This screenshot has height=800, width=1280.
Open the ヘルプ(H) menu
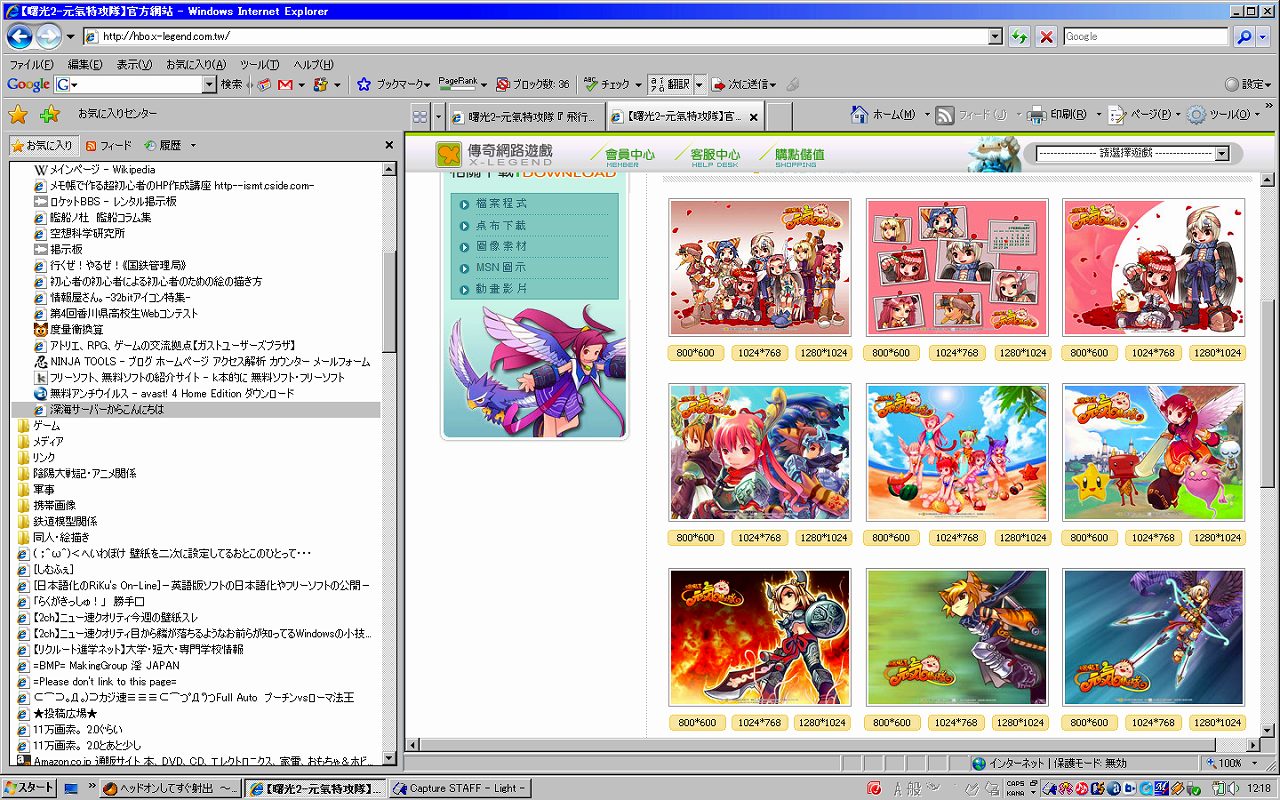click(313, 64)
